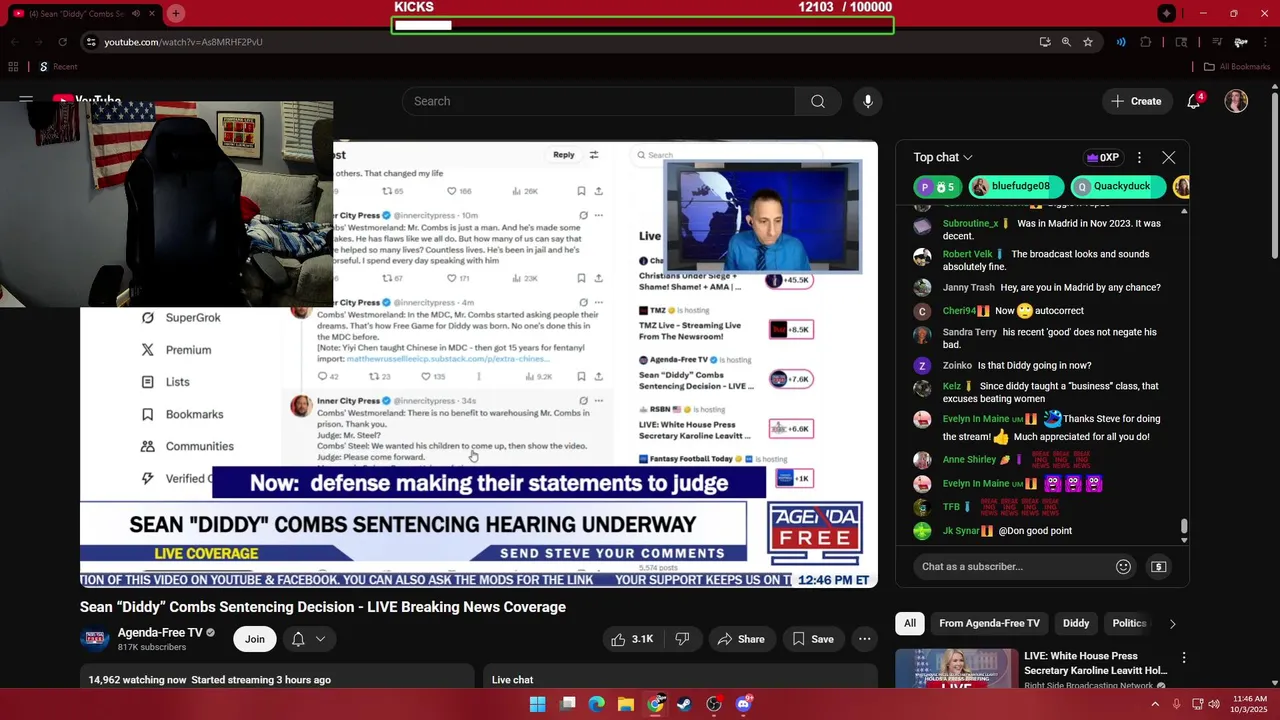
Task: Open File Explorer from taskbar
Action: pos(625,704)
